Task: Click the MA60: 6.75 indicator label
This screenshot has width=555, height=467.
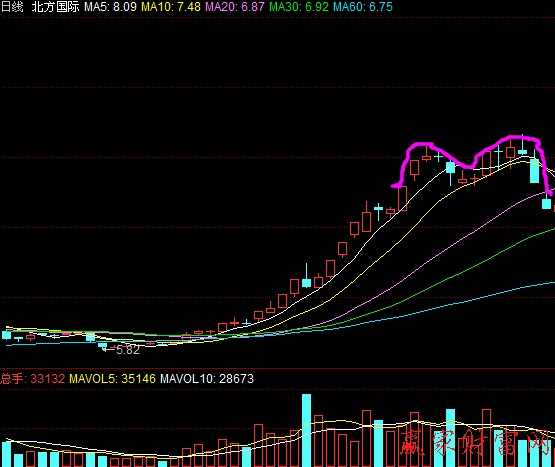Action: pyautogui.click(x=363, y=7)
